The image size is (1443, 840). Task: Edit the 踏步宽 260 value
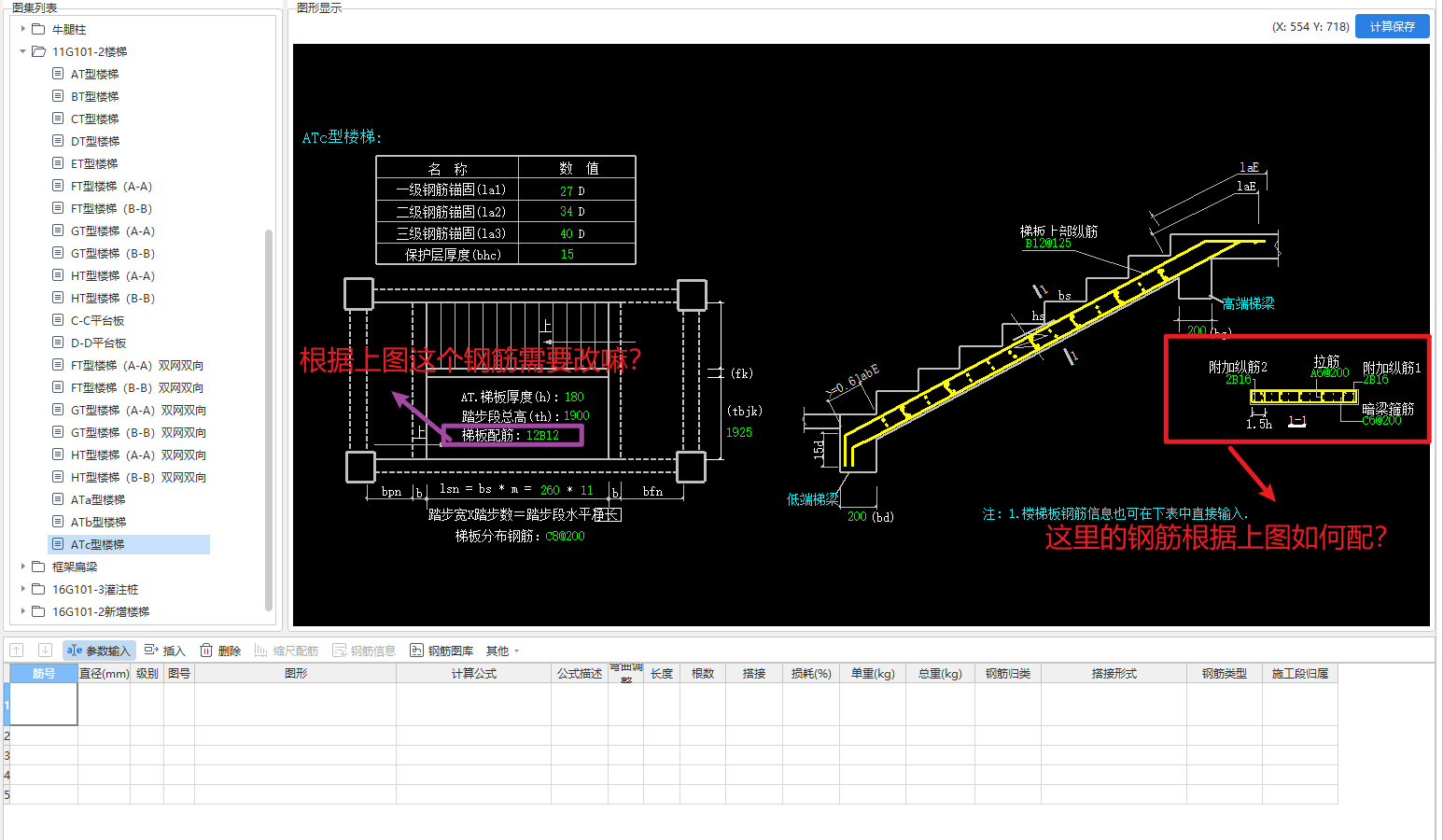[550, 490]
